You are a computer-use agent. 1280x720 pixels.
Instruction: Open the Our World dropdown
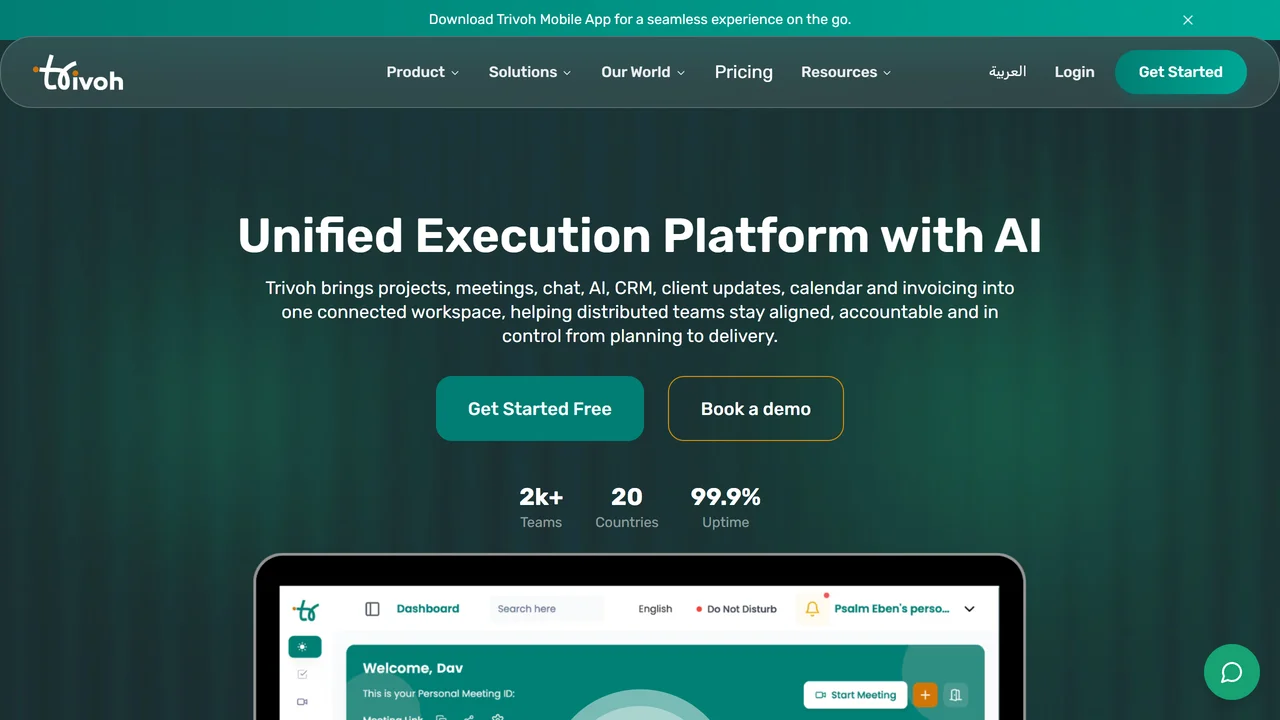click(x=643, y=72)
